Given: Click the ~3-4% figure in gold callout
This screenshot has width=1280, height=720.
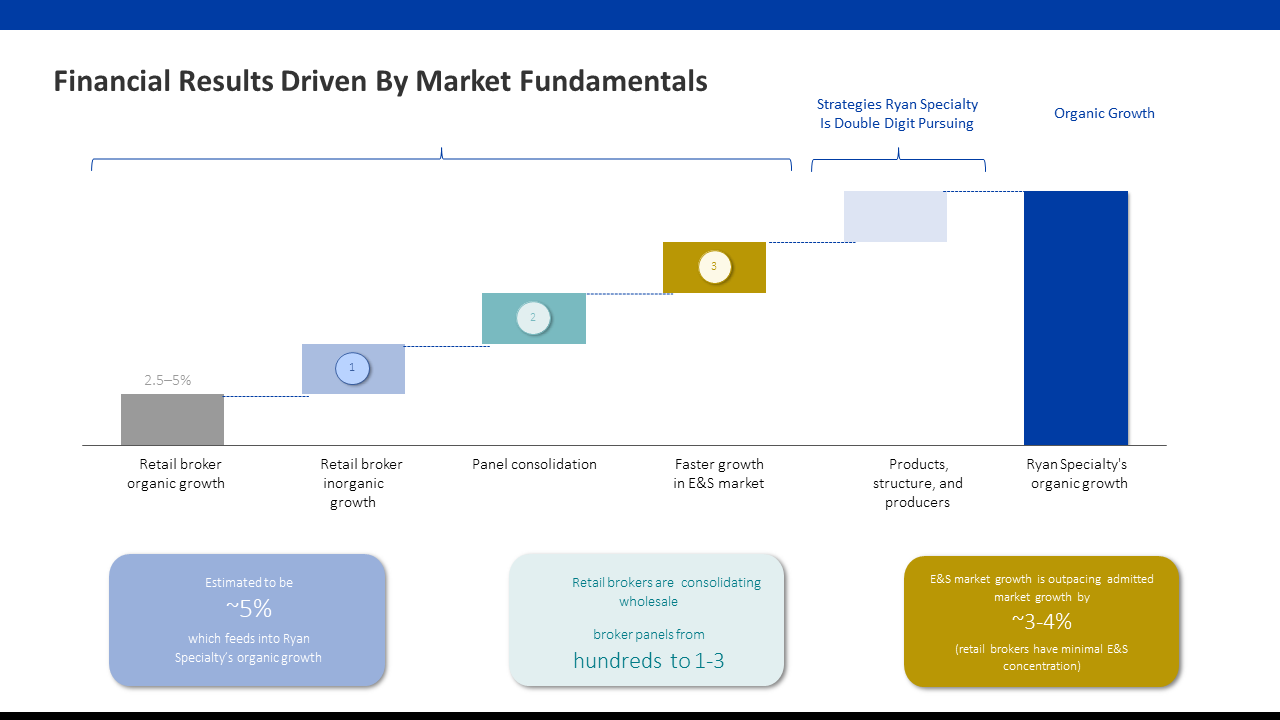Looking at the screenshot, I should click(x=1041, y=622).
